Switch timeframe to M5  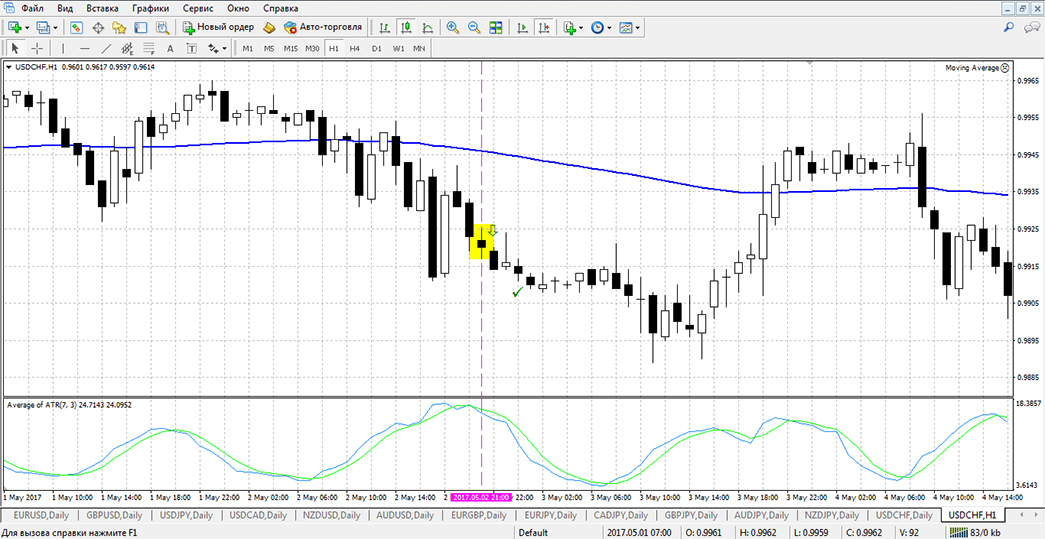tap(269, 49)
